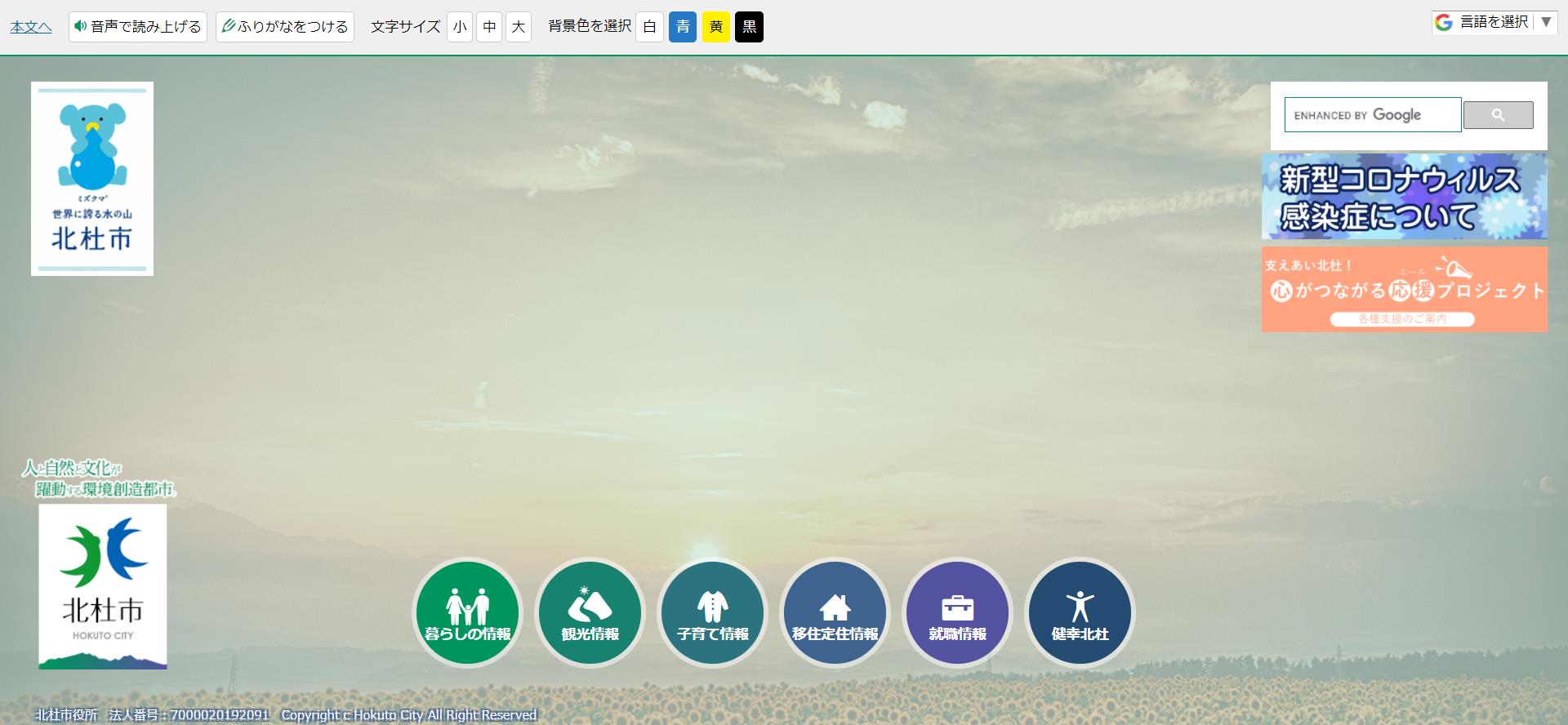Open the 移住定住情報 house icon

[x=835, y=612]
